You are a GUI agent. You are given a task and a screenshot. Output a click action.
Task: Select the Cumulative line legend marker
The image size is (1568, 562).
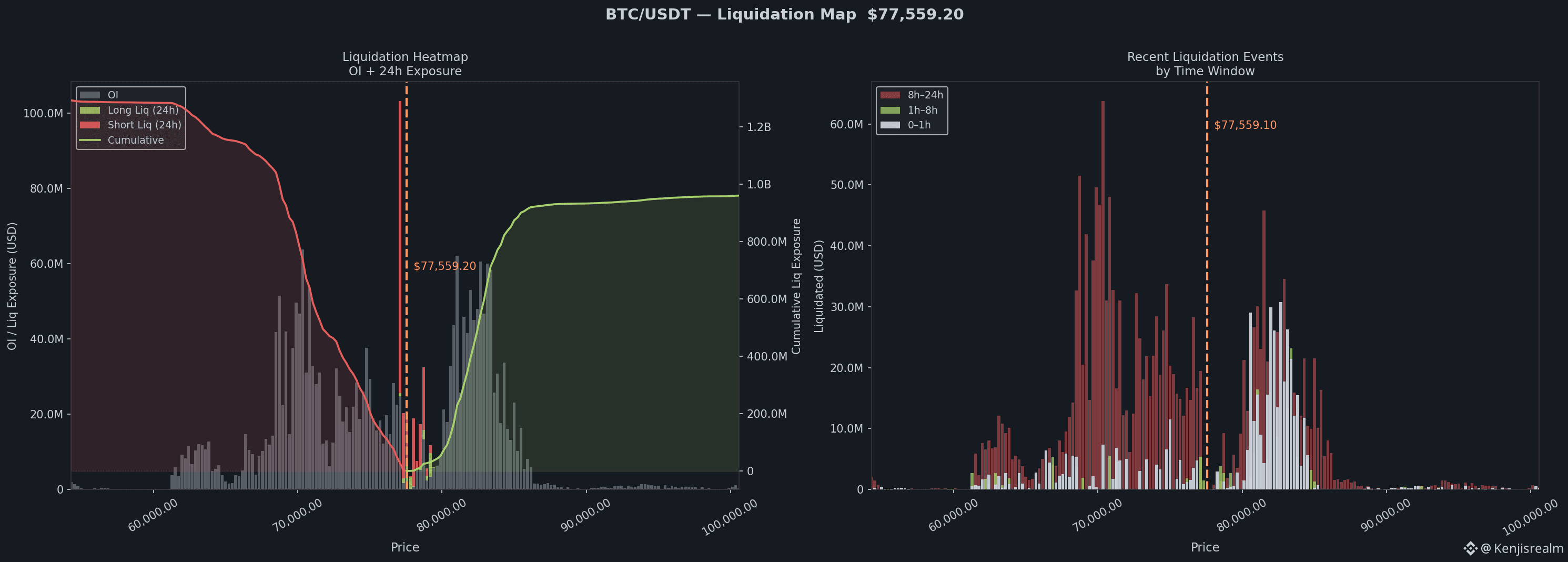point(89,140)
